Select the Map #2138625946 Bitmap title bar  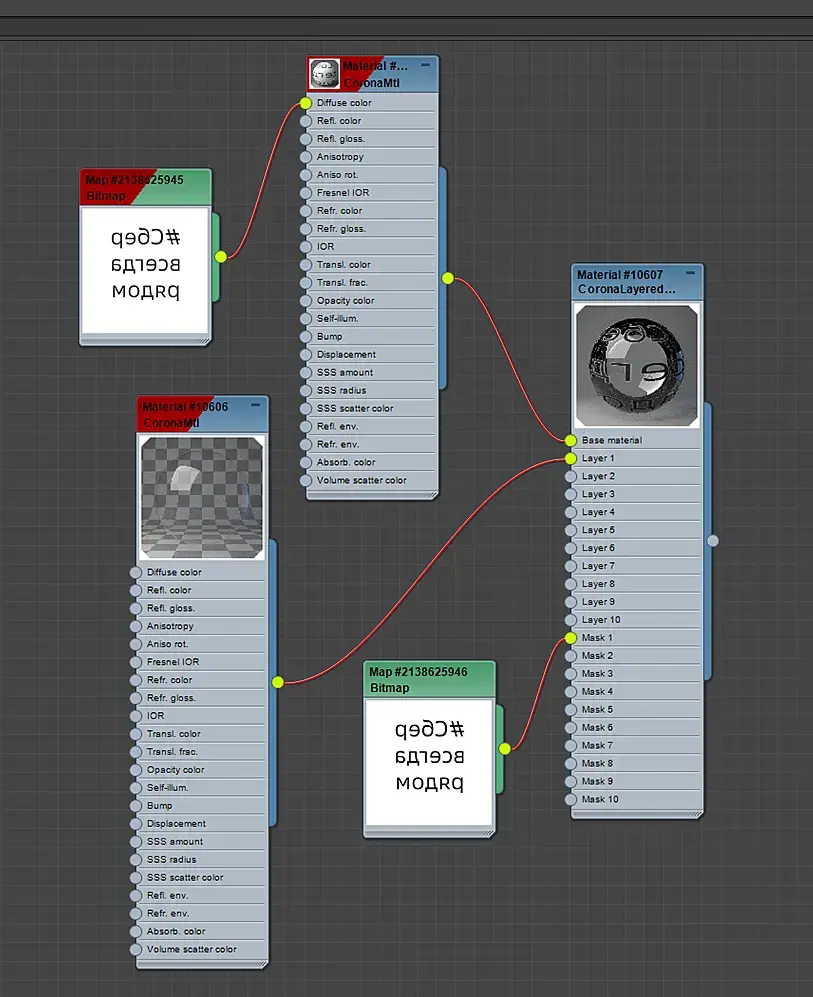pos(429,680)
